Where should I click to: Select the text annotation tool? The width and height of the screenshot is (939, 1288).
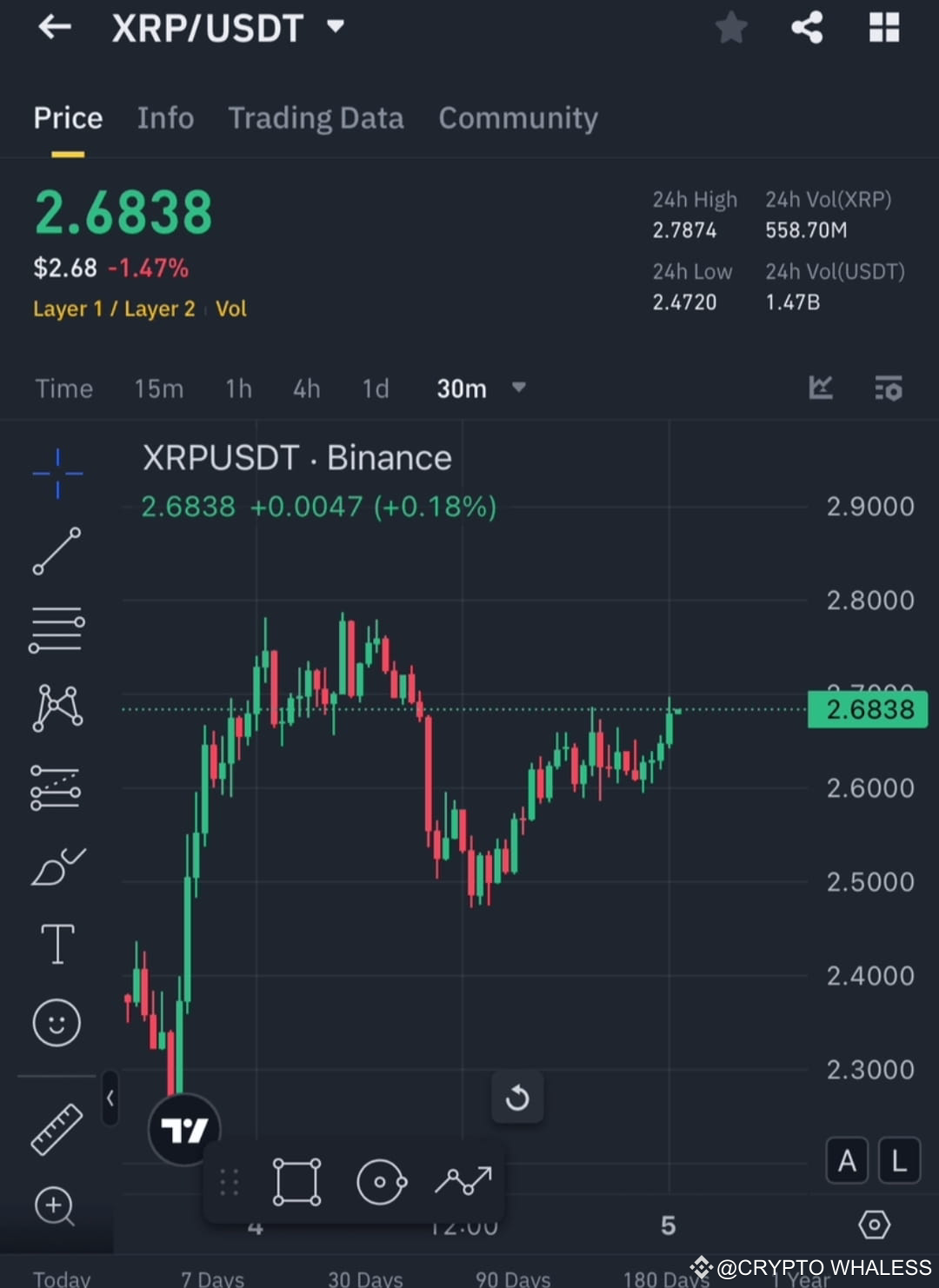[57, 943]
